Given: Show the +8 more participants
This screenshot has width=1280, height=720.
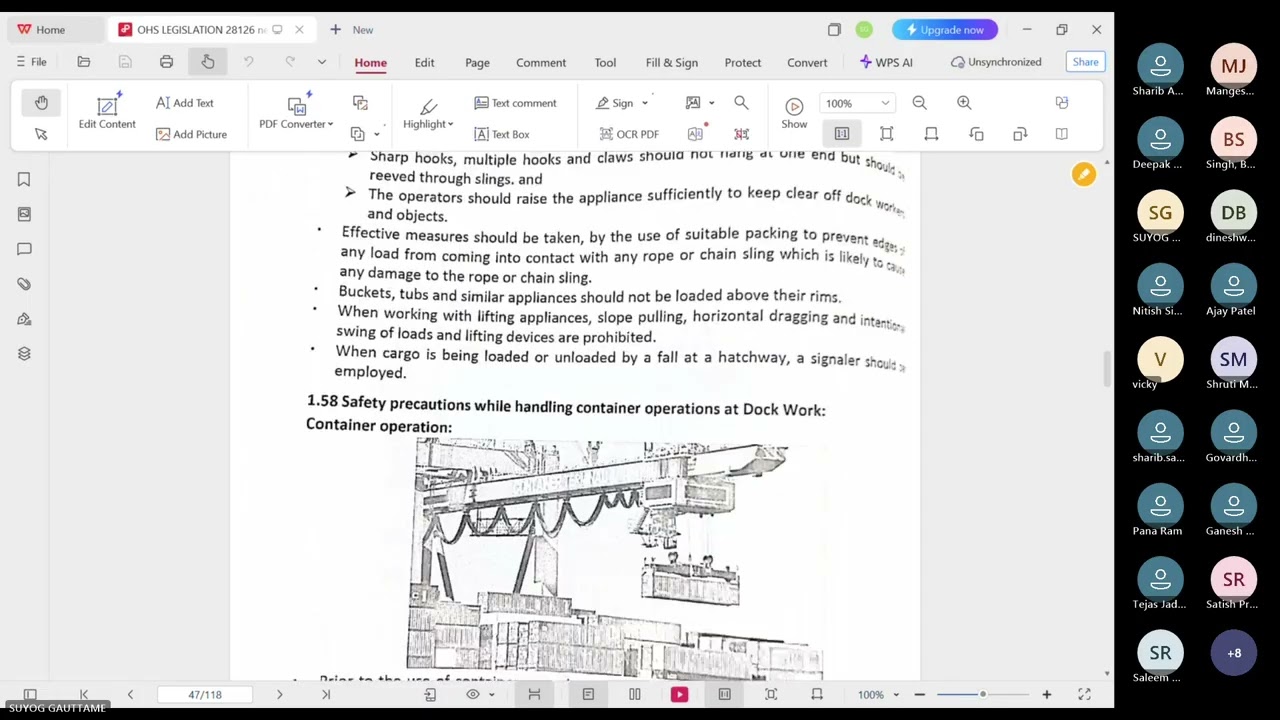Looking at the screenshot, I should coord(1234,653).
